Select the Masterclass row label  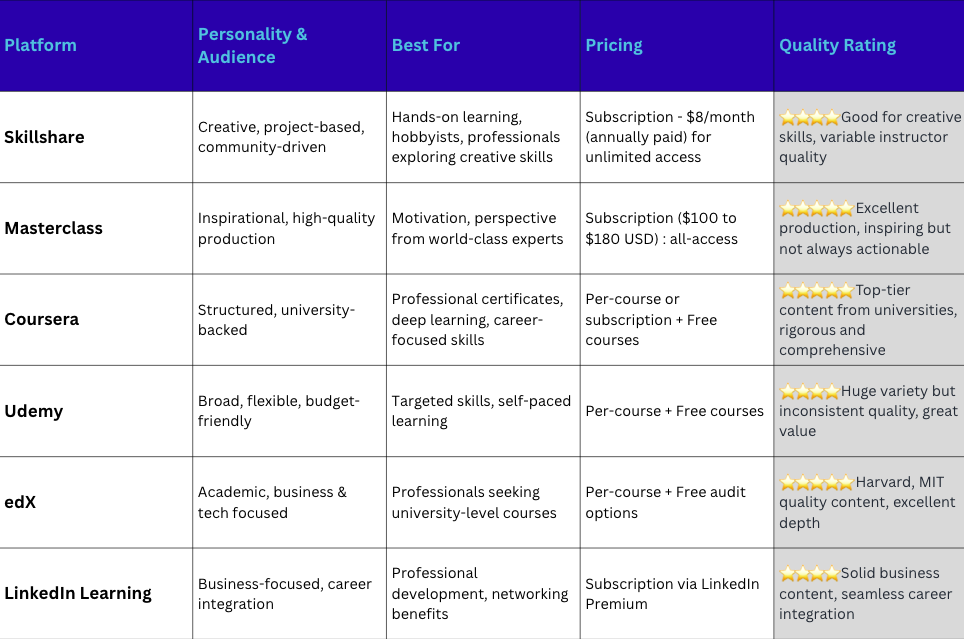(x=53, y=228)
